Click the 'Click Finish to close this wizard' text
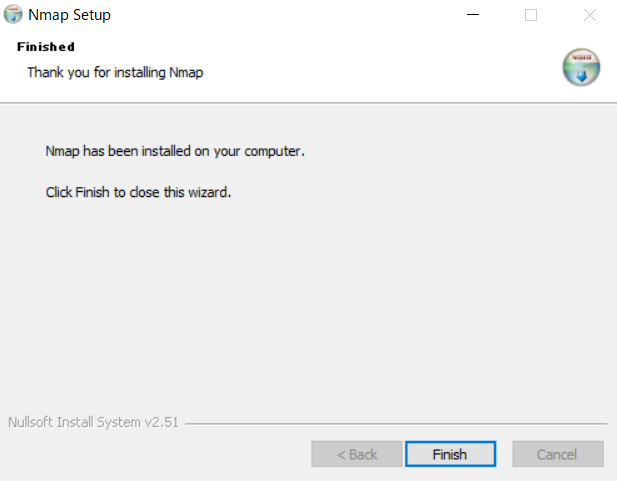Image resolution: width=617 pixels, height=481 pixels. click(138, 192)
